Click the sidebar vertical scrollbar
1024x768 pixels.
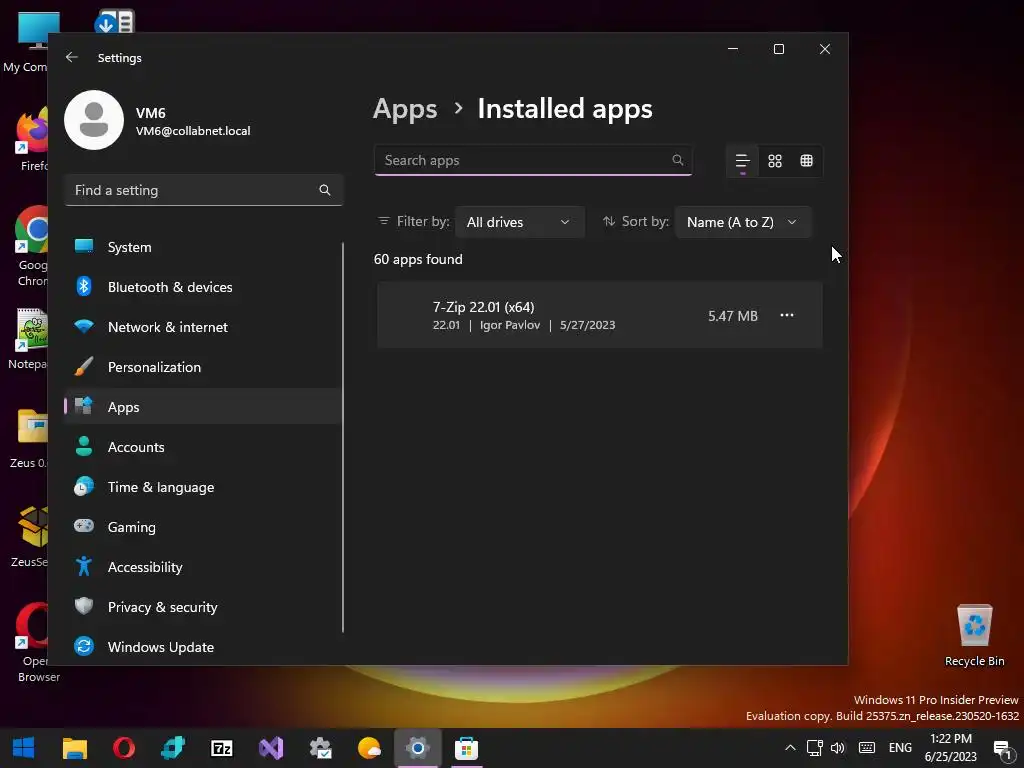343,438
